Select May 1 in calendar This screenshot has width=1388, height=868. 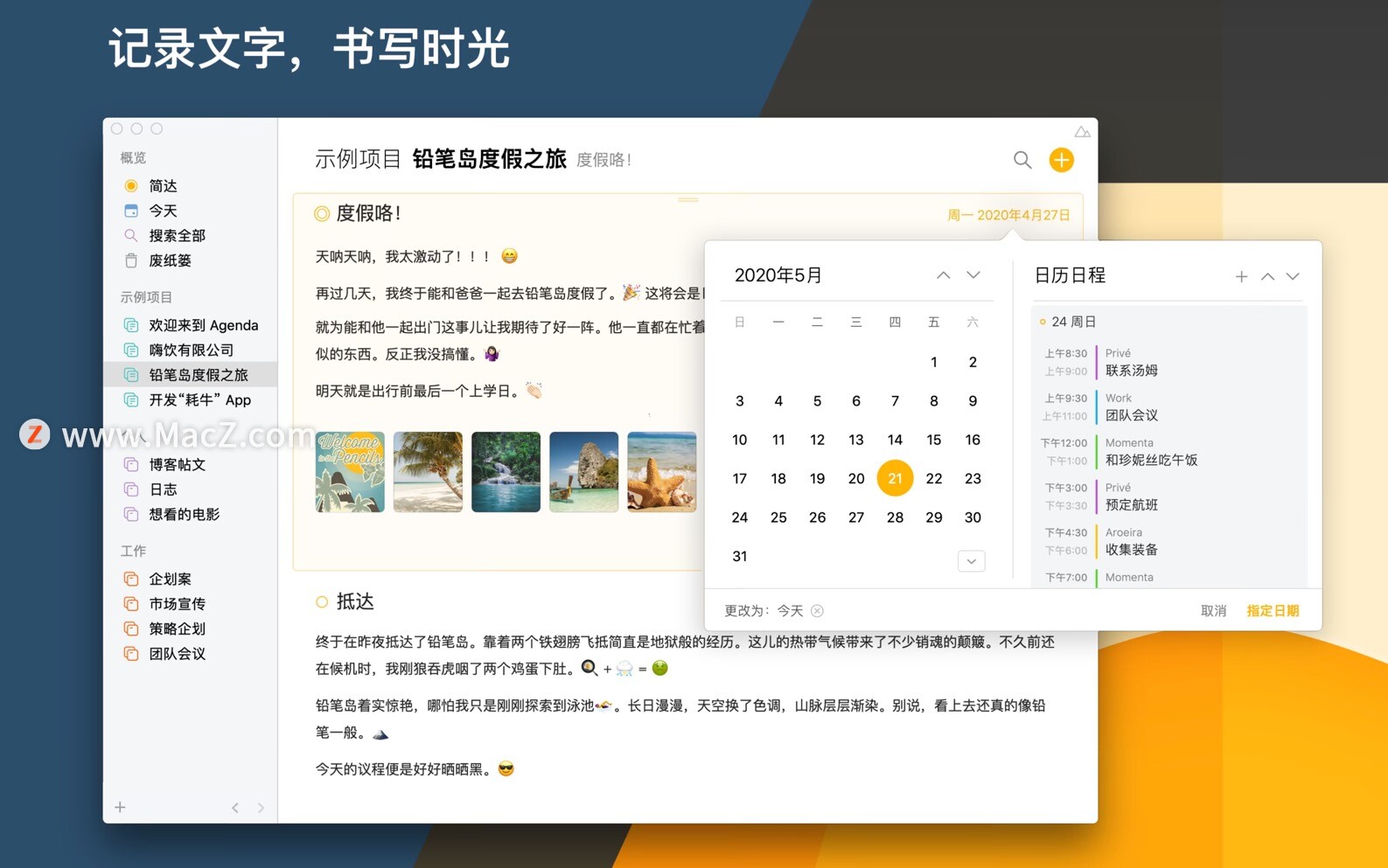(933, 362)
